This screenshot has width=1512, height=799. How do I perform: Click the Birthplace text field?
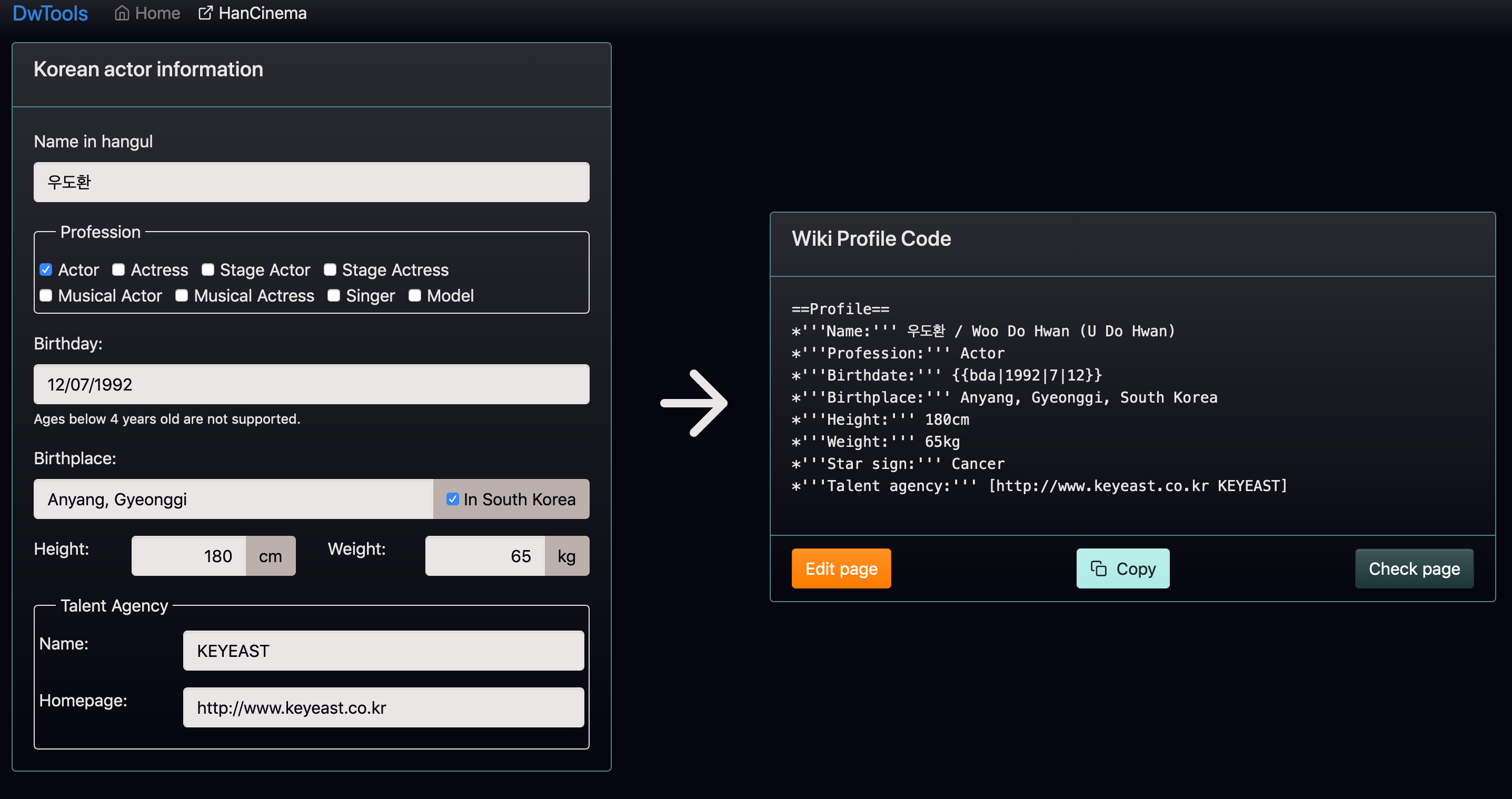click(234, 499)
